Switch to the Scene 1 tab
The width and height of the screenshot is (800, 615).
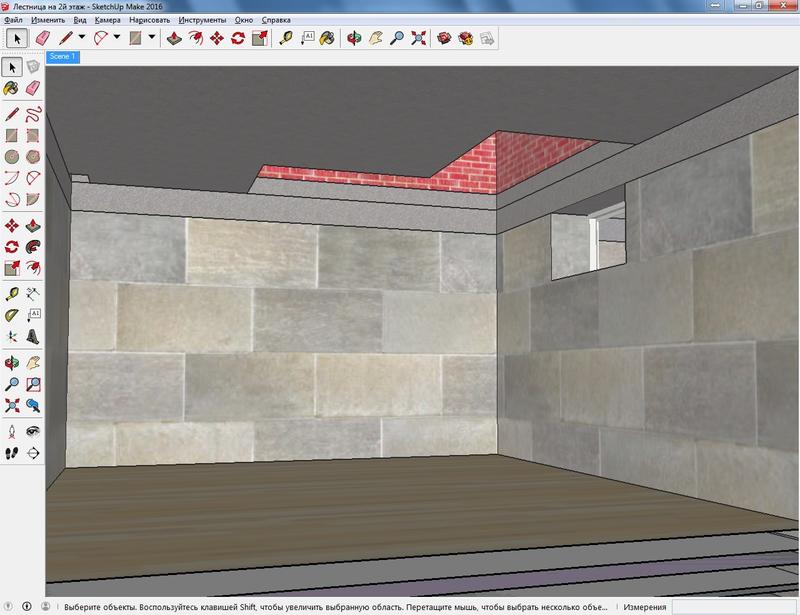[62, 57]
